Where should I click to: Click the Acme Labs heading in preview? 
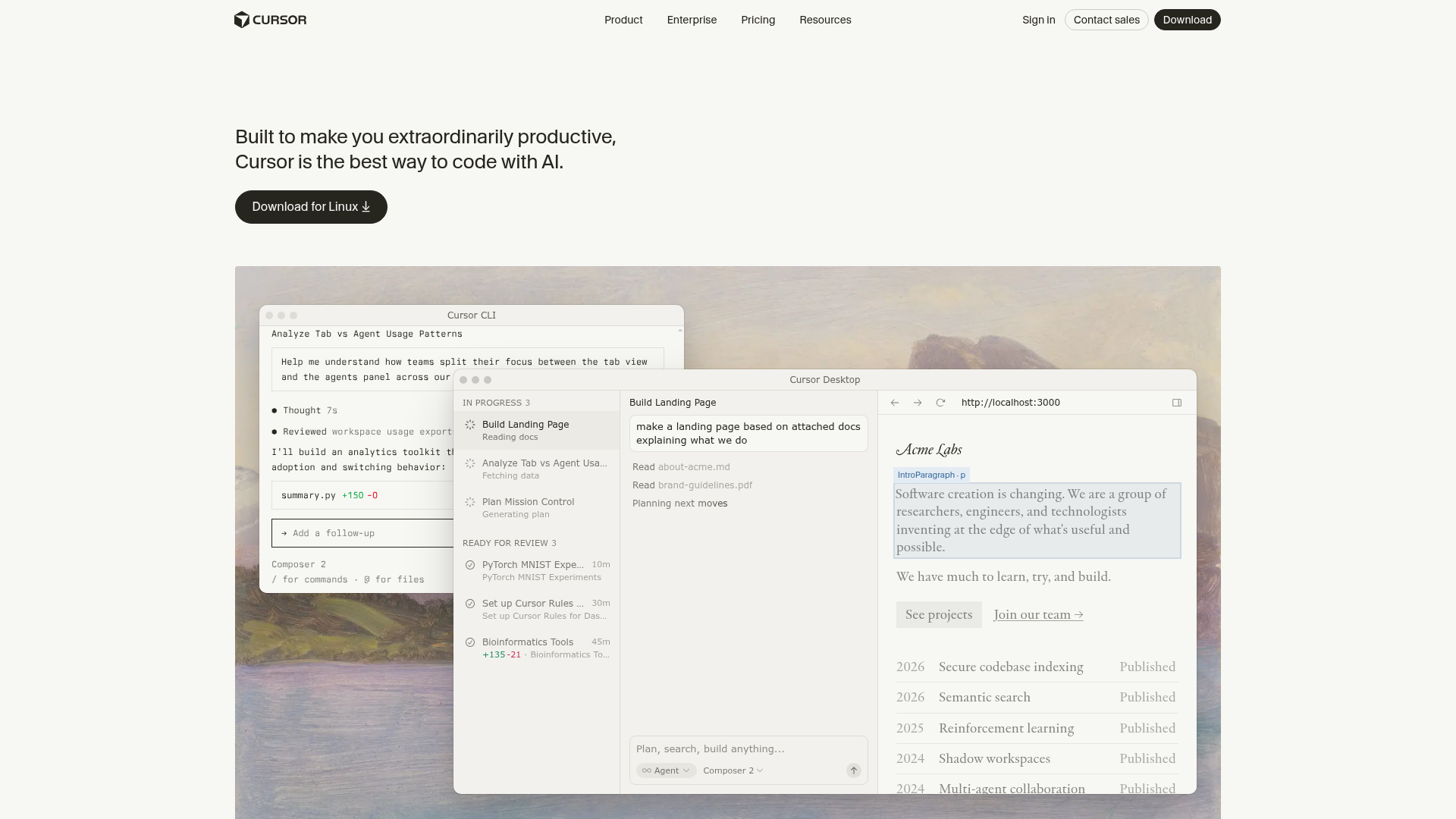point(929,450)
